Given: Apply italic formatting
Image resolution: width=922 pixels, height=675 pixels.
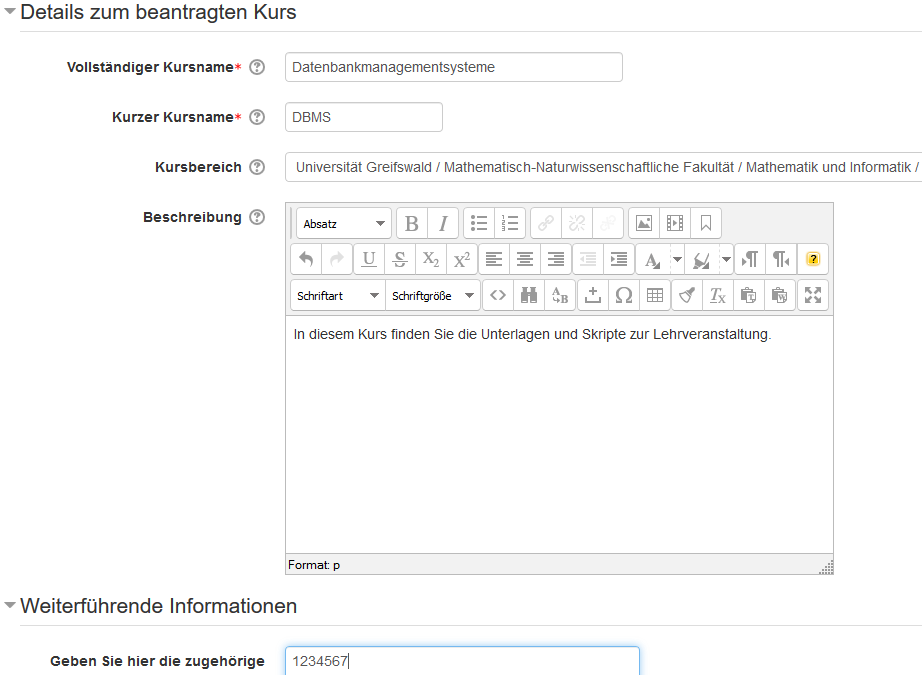Looking at the screenshot, I should pyautogui.click(x=442, y=223).
